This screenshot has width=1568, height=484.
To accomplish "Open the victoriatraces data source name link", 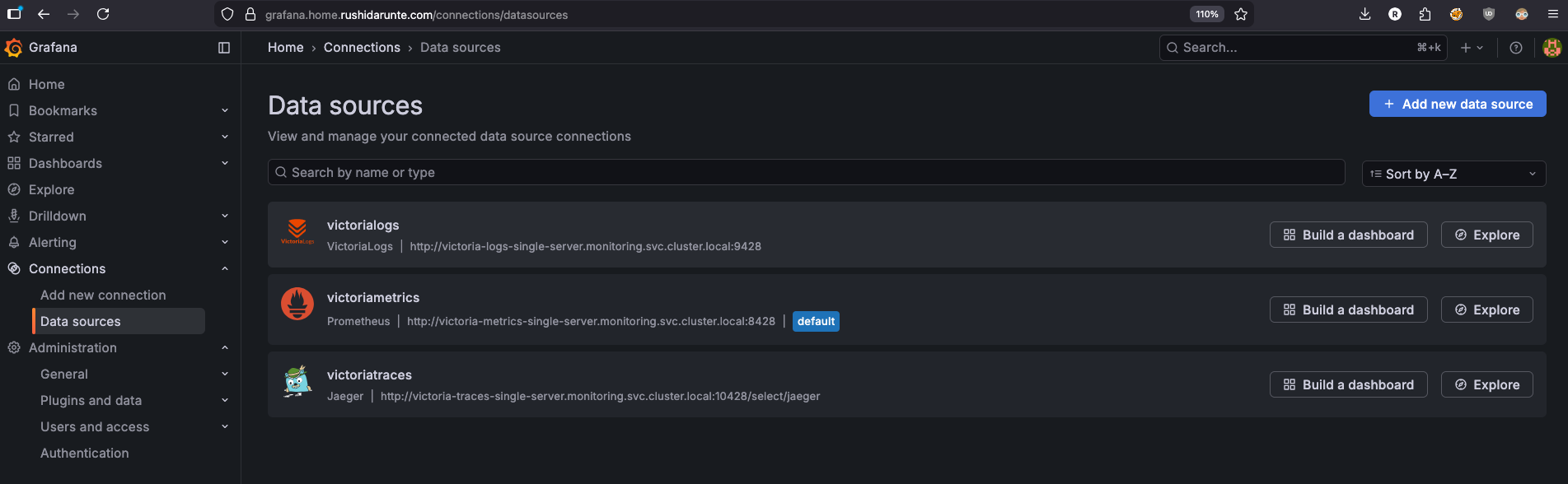I will 369,375.
